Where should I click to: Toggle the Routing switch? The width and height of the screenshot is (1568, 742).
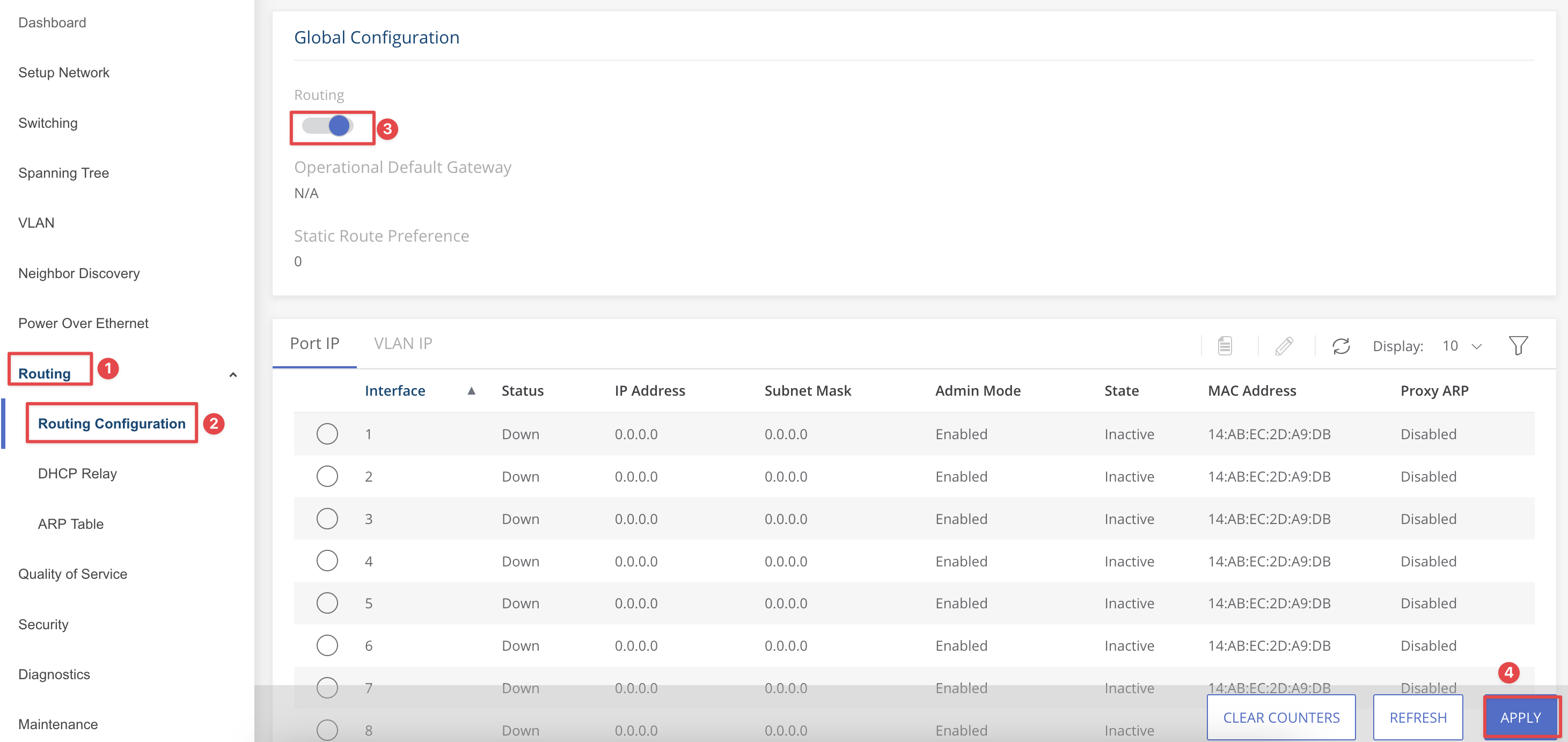point(327,126)
